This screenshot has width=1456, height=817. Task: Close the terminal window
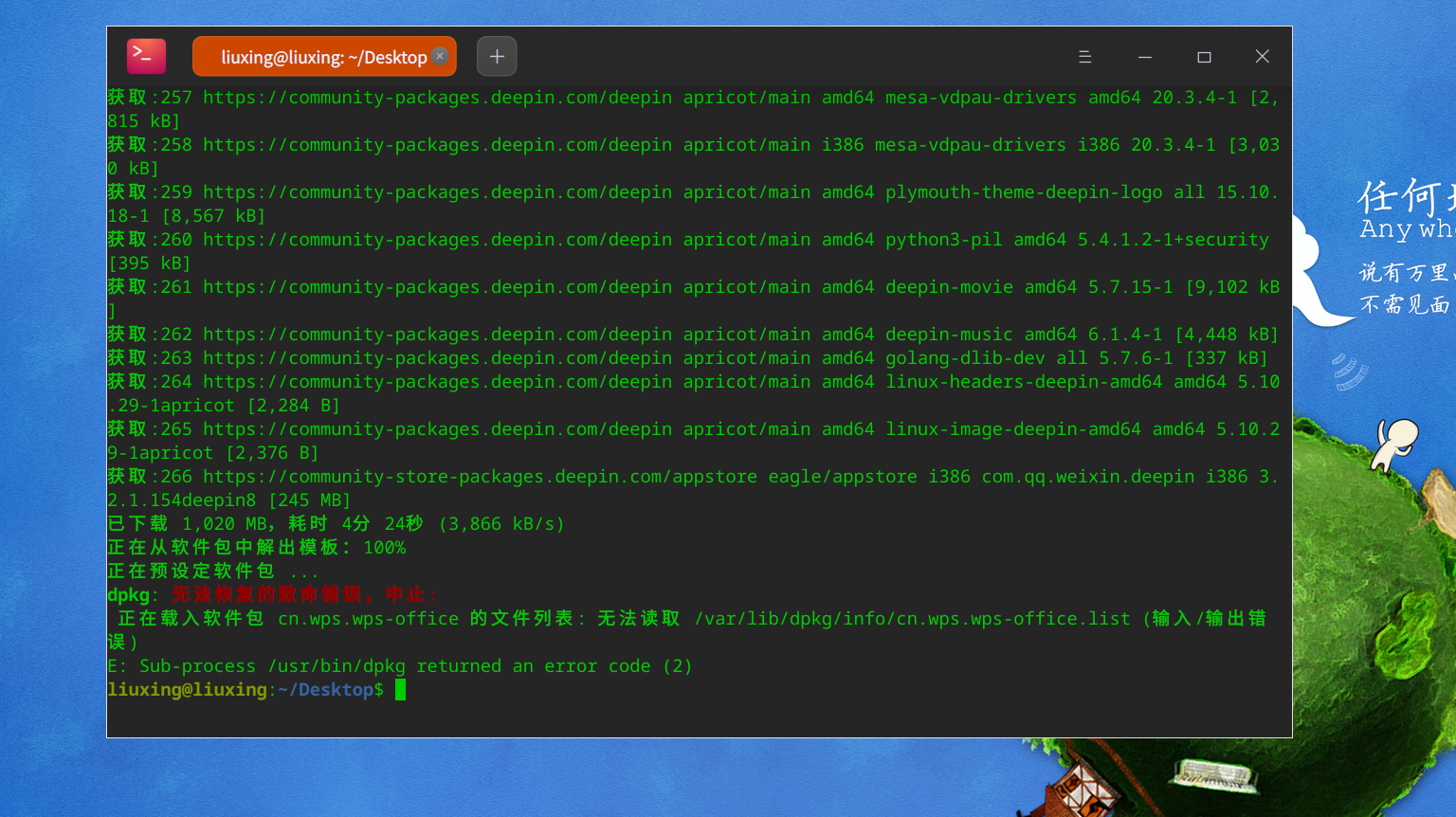(1263, 57)
